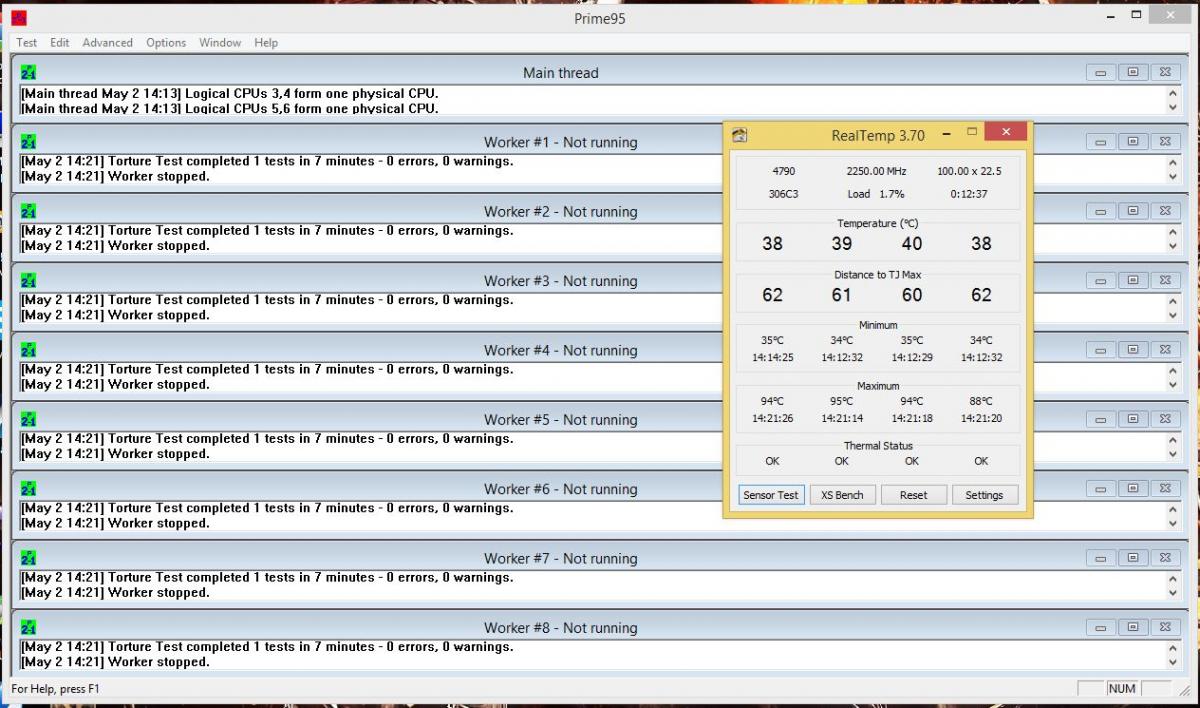Click the Worker #8 window icon

[x=29, y=627]
